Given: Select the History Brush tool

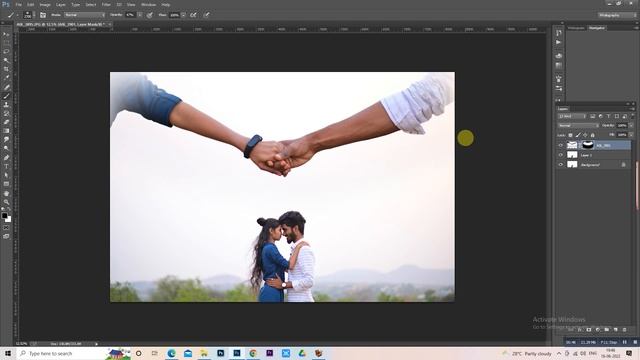Looking at the screenshot, I should click(x=6, y=113).
